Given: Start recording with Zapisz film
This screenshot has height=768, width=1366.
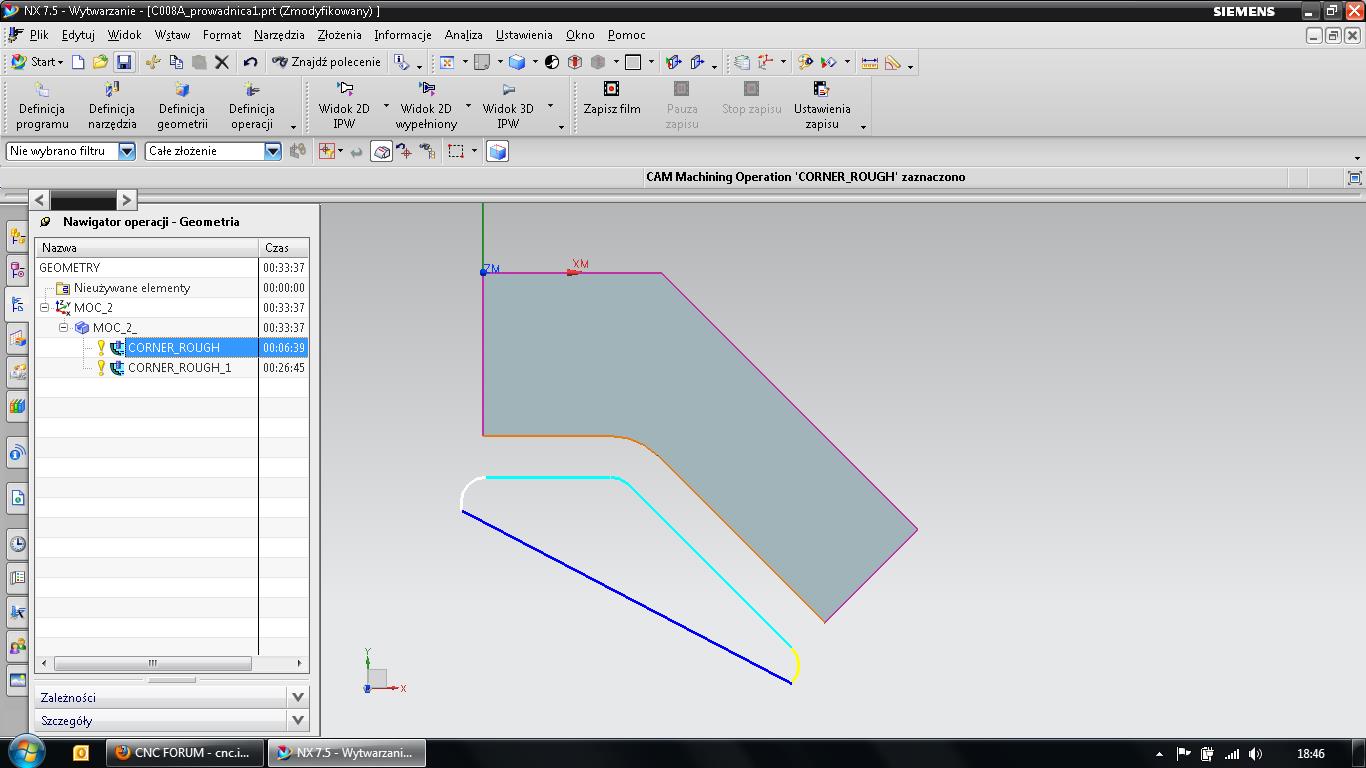Looking at the screenshot, I should 612,98.
